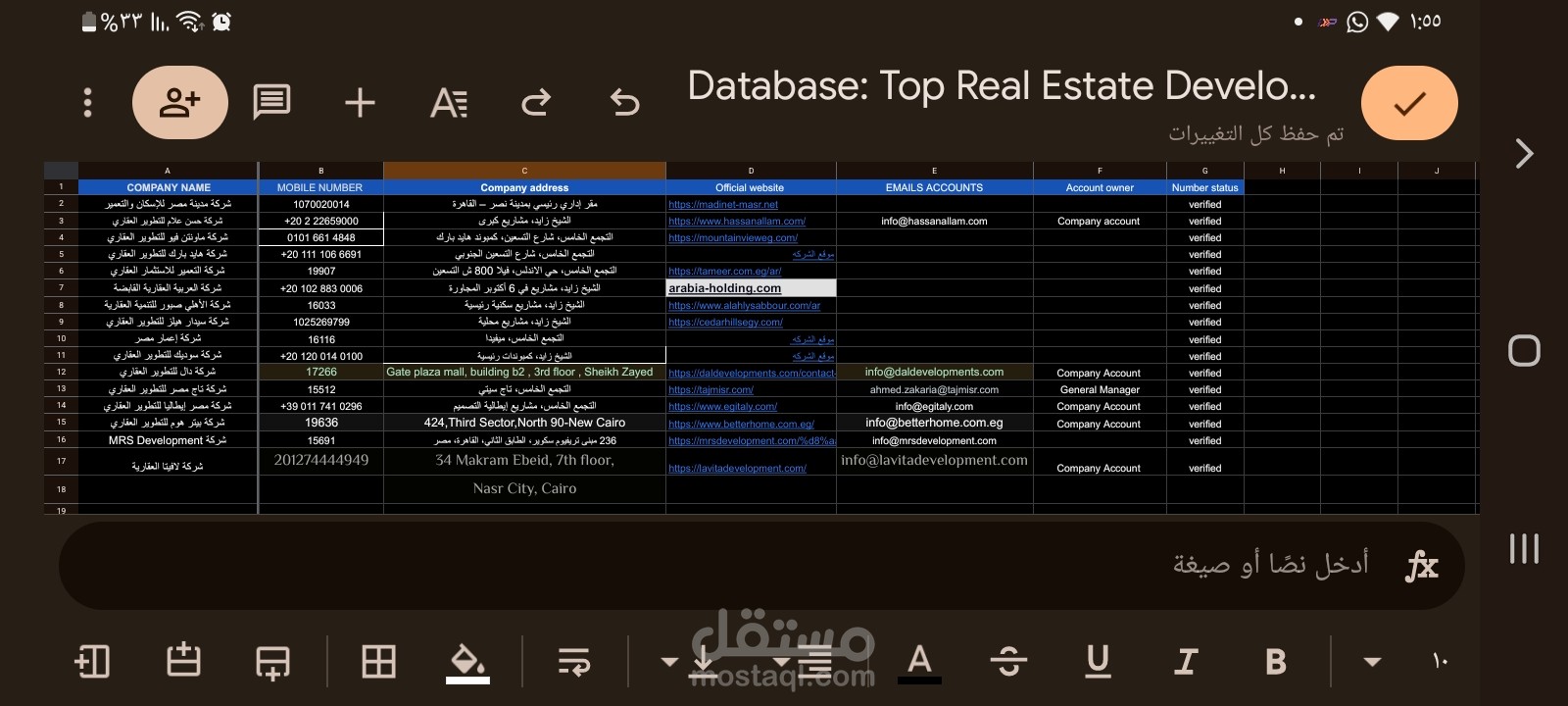This screenshot has height=706, width=1568.
Task: Open the text format A icon
Action: coord(449,102)
